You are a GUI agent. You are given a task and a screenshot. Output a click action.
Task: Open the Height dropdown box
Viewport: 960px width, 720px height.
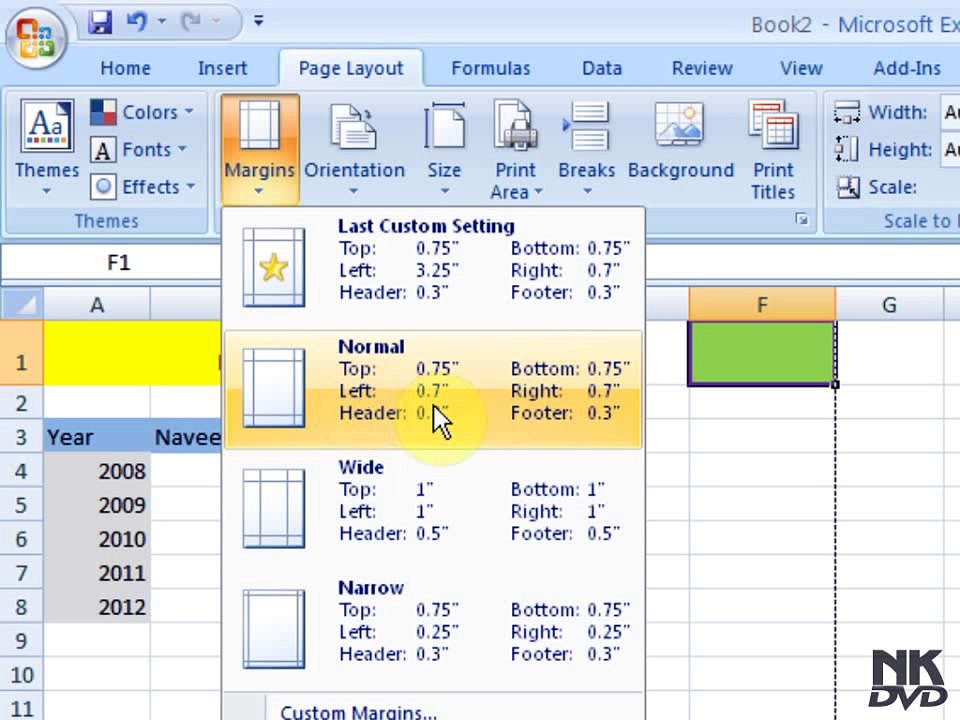coord(950,149)
